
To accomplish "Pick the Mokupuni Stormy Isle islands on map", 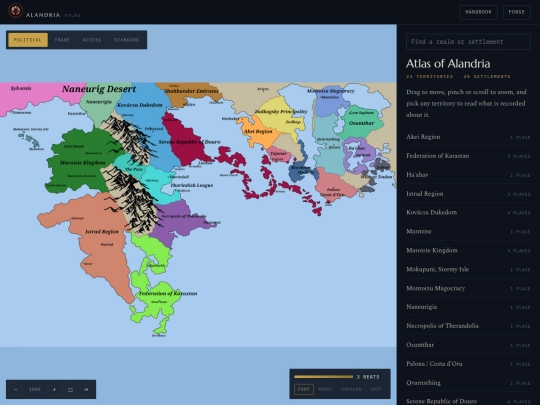I will coord(29,139).
